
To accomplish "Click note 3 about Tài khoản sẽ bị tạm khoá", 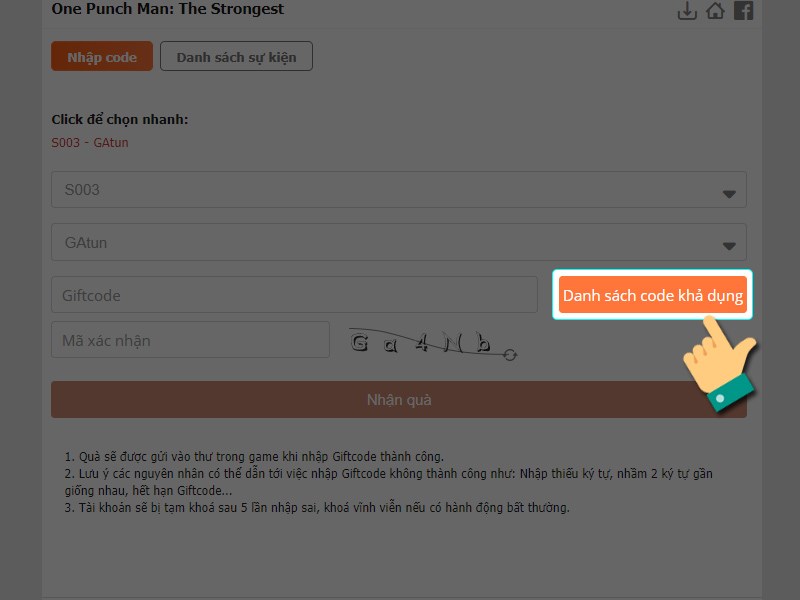I will click(317, 508).
